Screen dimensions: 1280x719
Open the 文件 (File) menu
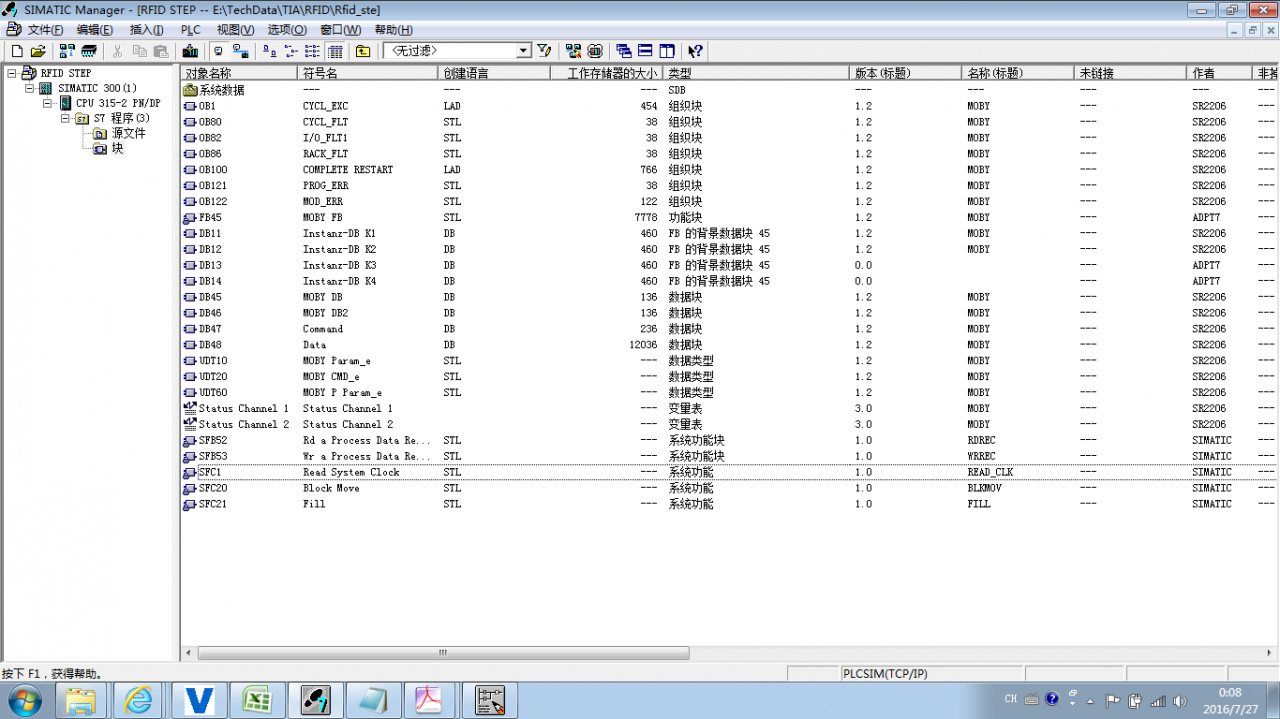point(45,30)
